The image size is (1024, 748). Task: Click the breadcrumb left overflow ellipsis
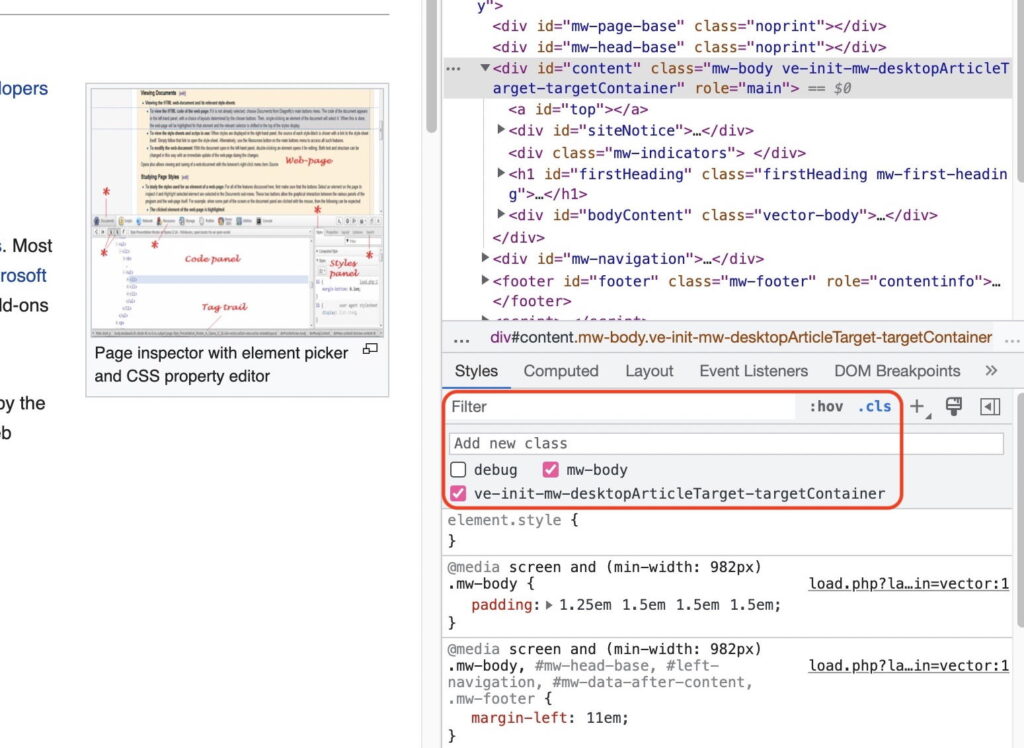461,338
